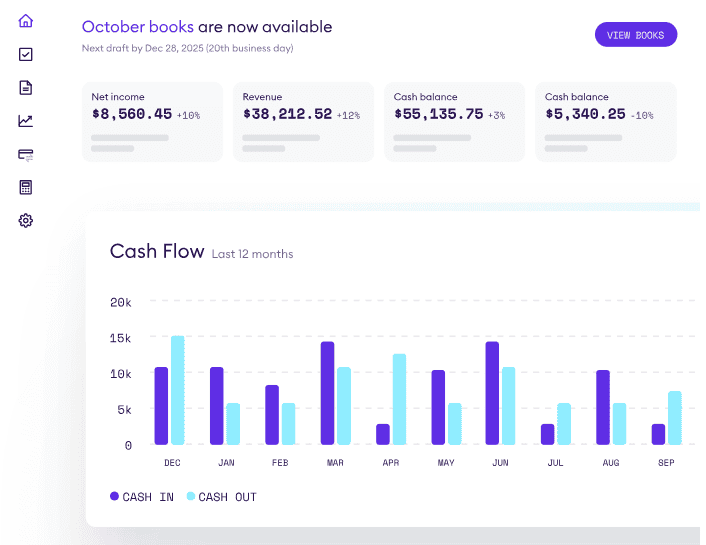Viewport: 706px width, 545px height.
Task: Select the JUN cash in bar
Action: point(492,394)
